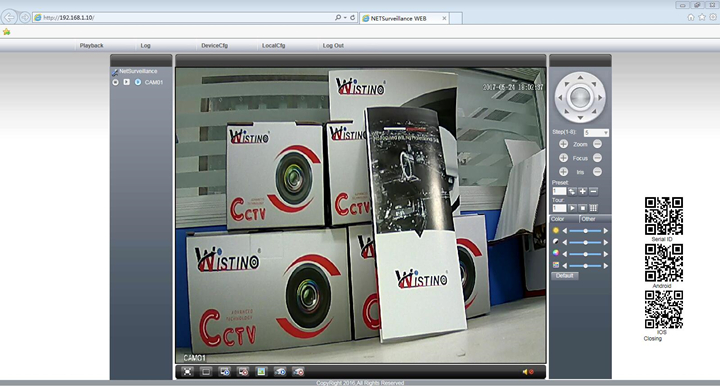The height and width of the screenshot is (386, 720).
Task: Click the fullscreen icon in bottom toolbar
Action: (x=187, y=372)
